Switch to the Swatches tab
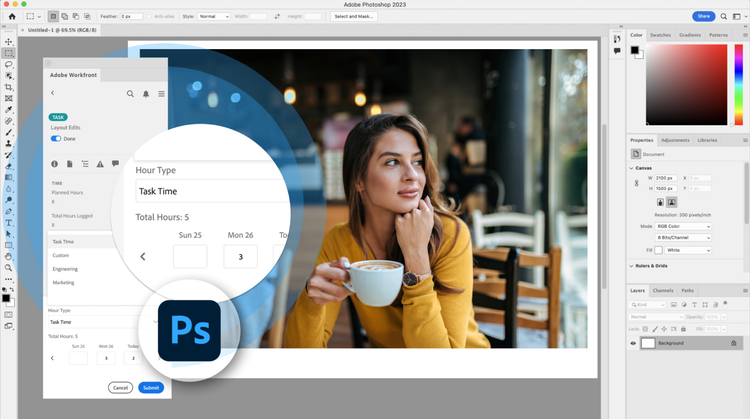750x419 pixels. pos(661,35)
